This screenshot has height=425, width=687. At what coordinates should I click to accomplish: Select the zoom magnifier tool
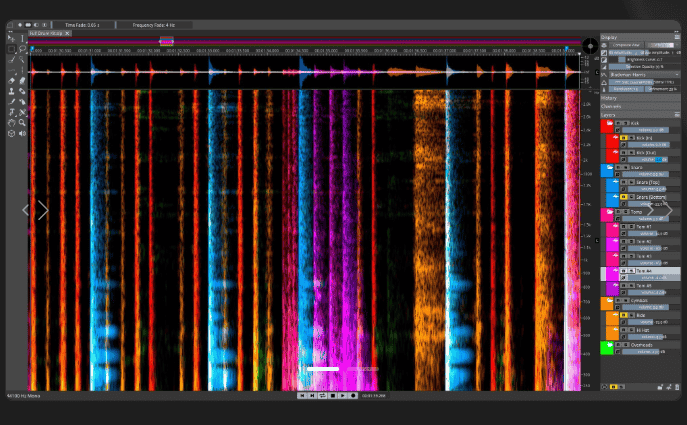pos(22,123)
